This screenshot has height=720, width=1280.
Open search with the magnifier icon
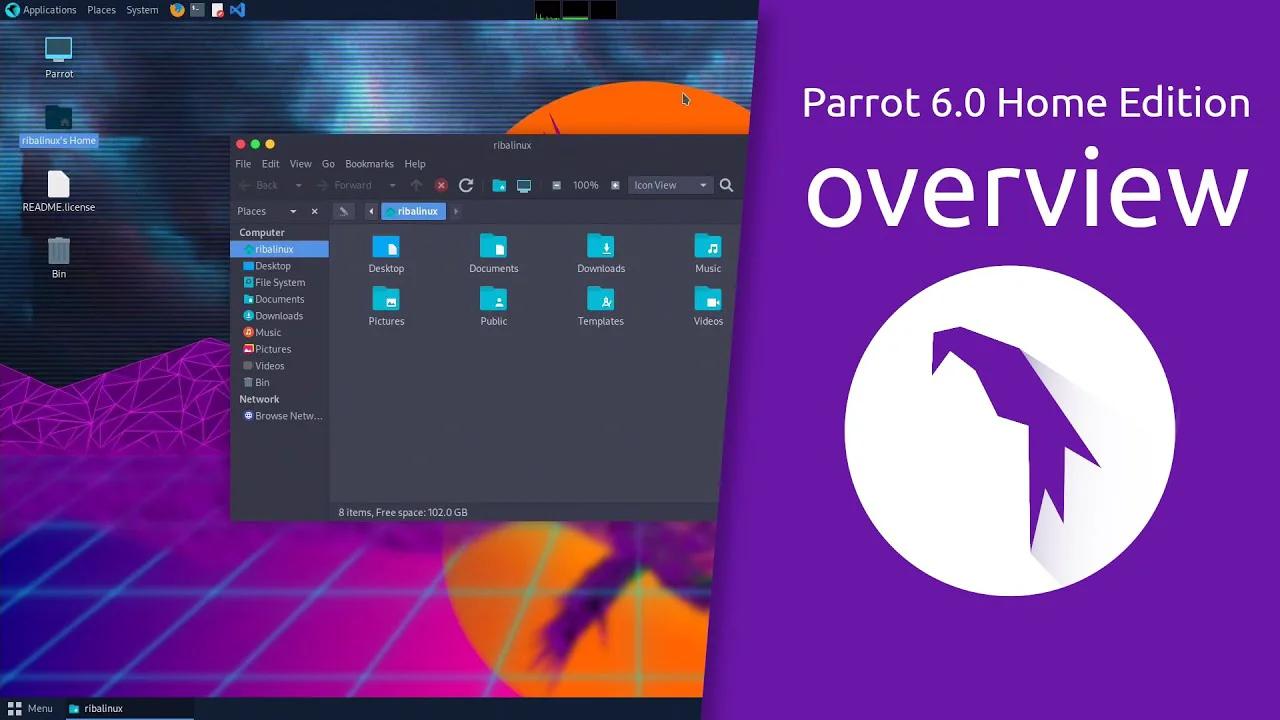tap(727, 185)
